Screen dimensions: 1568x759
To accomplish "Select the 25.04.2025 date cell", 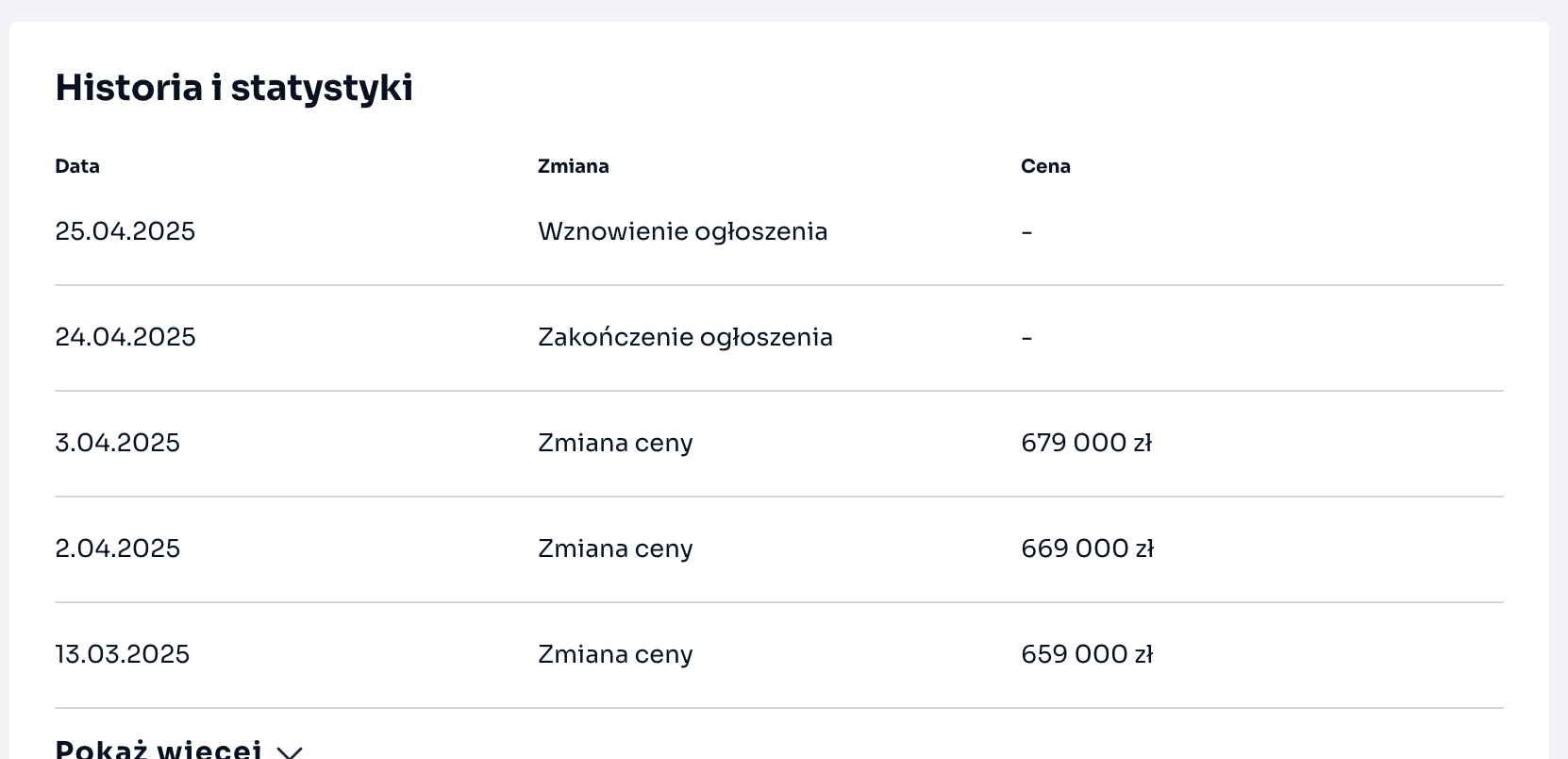I will click(125, 231).
